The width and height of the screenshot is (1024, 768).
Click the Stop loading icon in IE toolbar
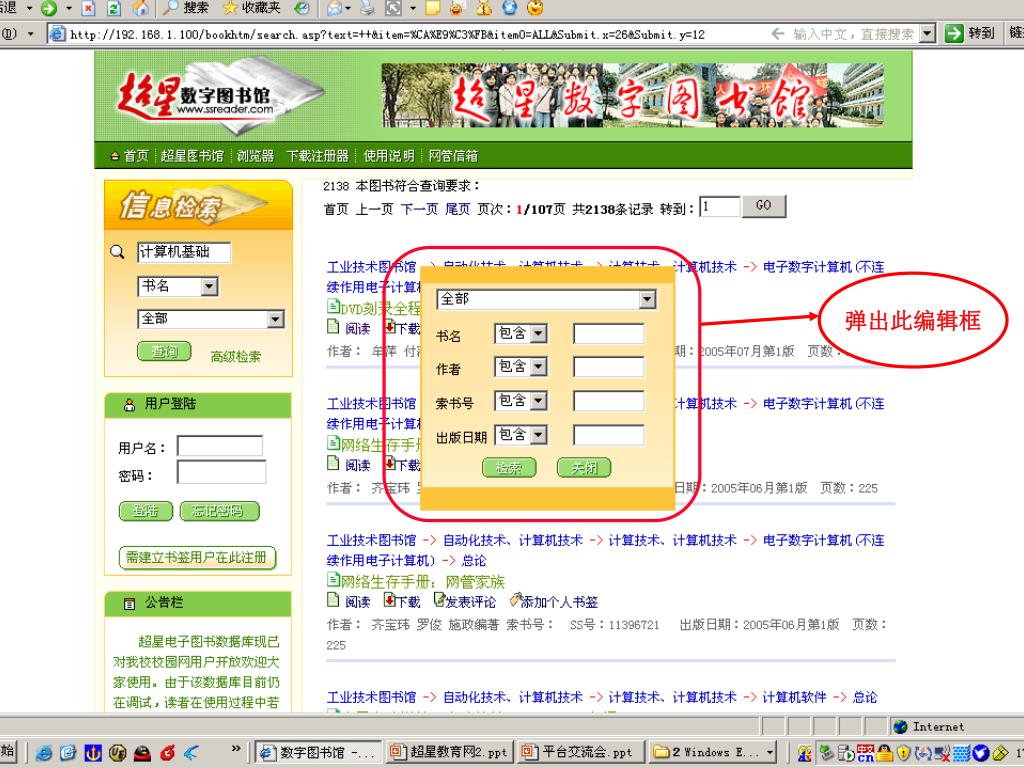click(x=89, y=8)
